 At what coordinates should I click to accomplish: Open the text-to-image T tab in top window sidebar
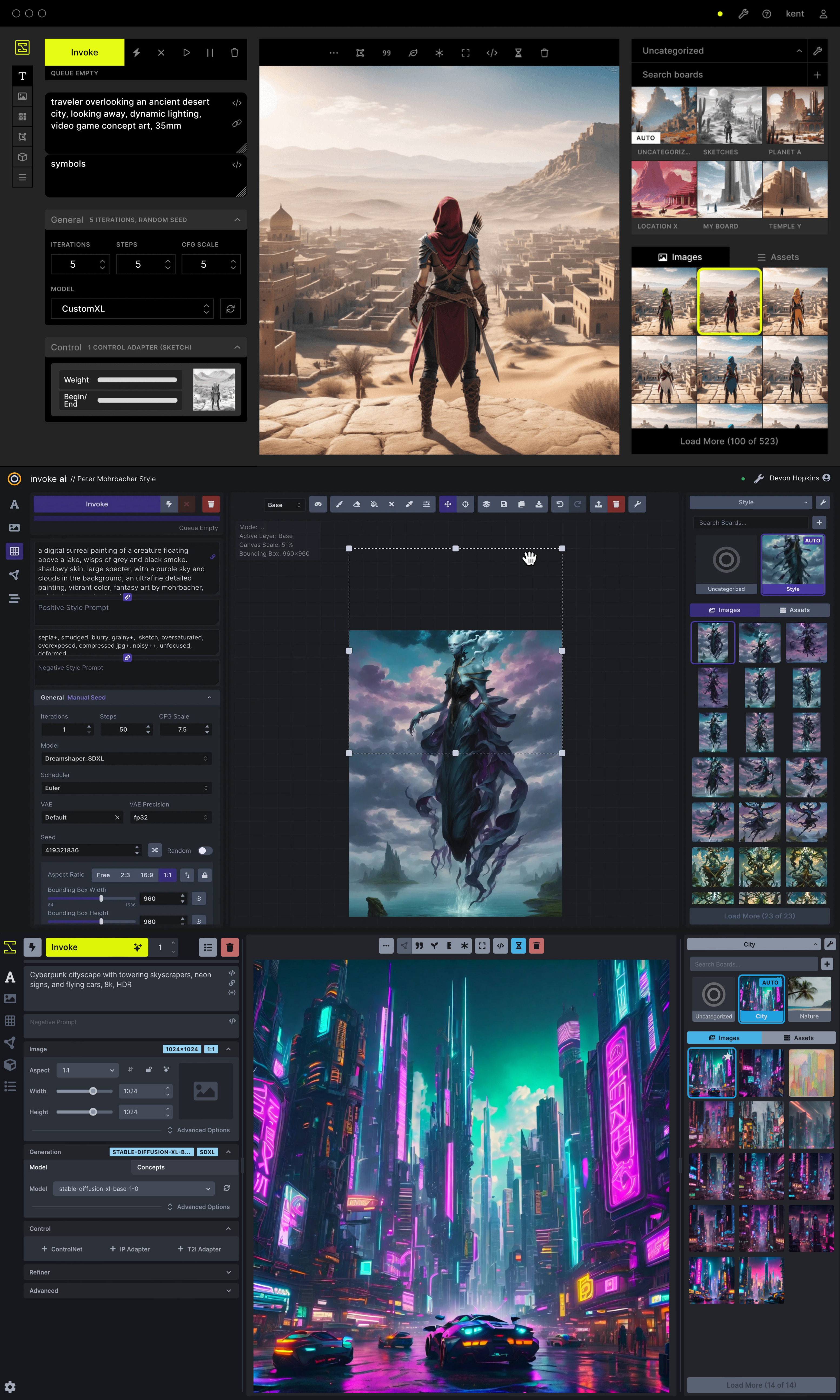coord(22,76)
